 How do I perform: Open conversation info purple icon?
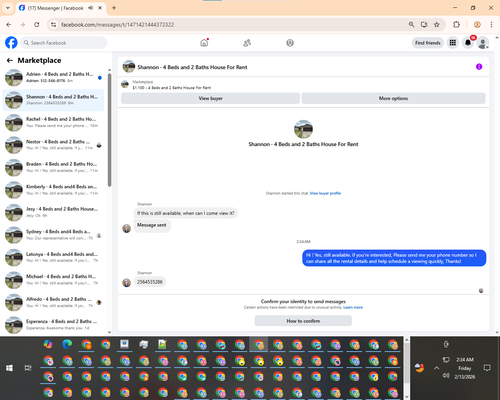pyautogui.click(x=479, y=67)
